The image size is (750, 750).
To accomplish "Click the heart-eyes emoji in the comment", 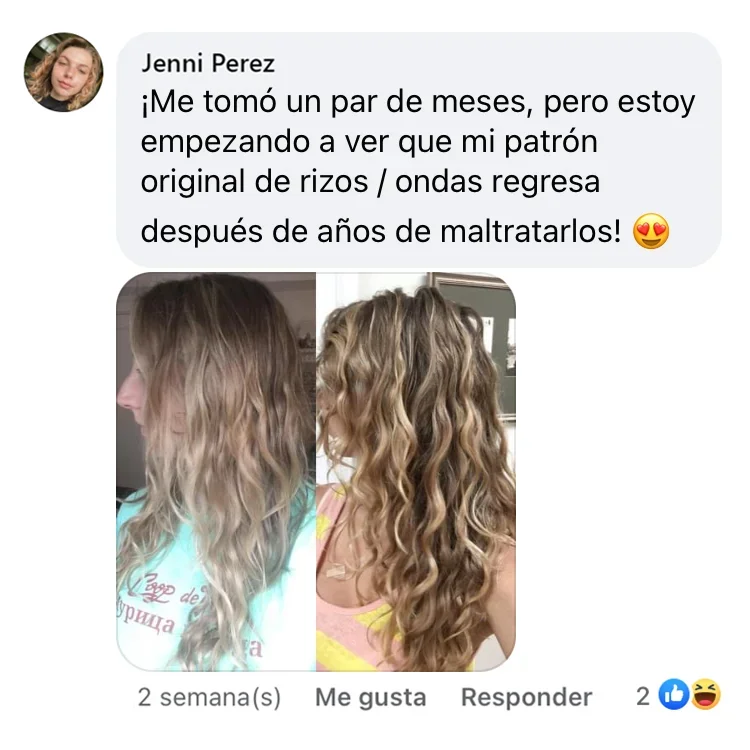I will click(651, 232).
